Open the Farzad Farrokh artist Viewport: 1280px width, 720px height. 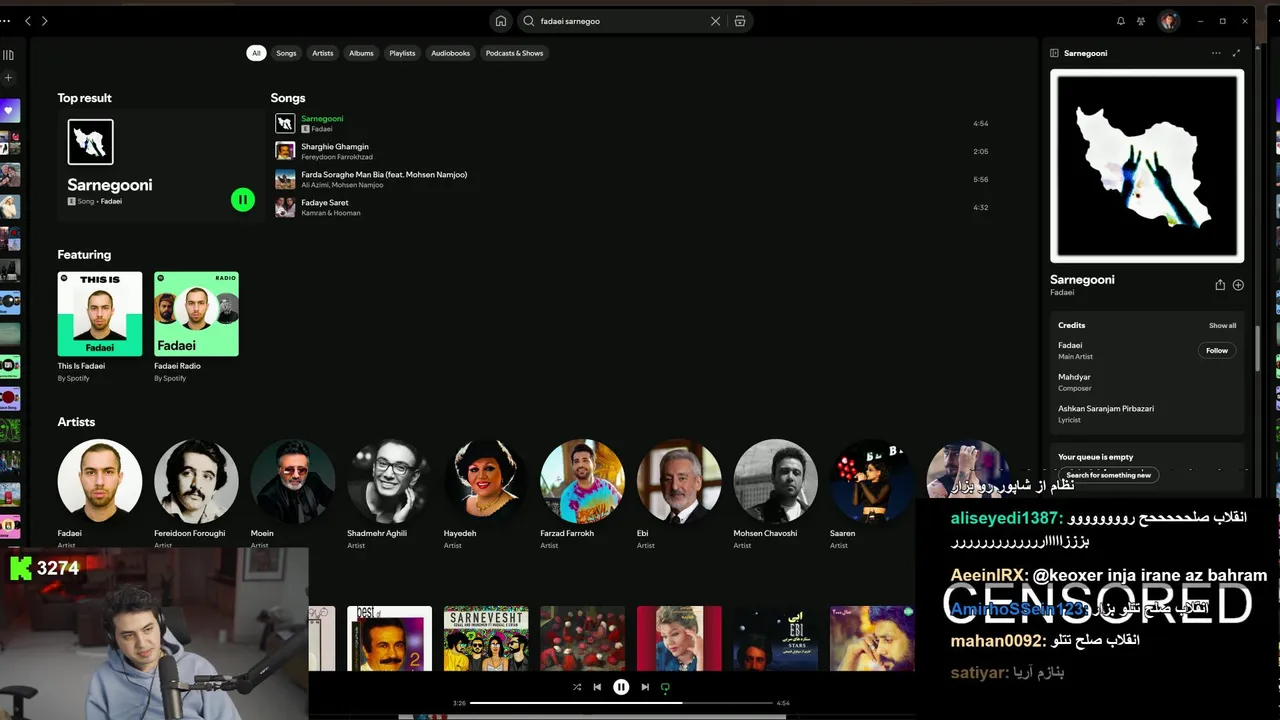582,481
